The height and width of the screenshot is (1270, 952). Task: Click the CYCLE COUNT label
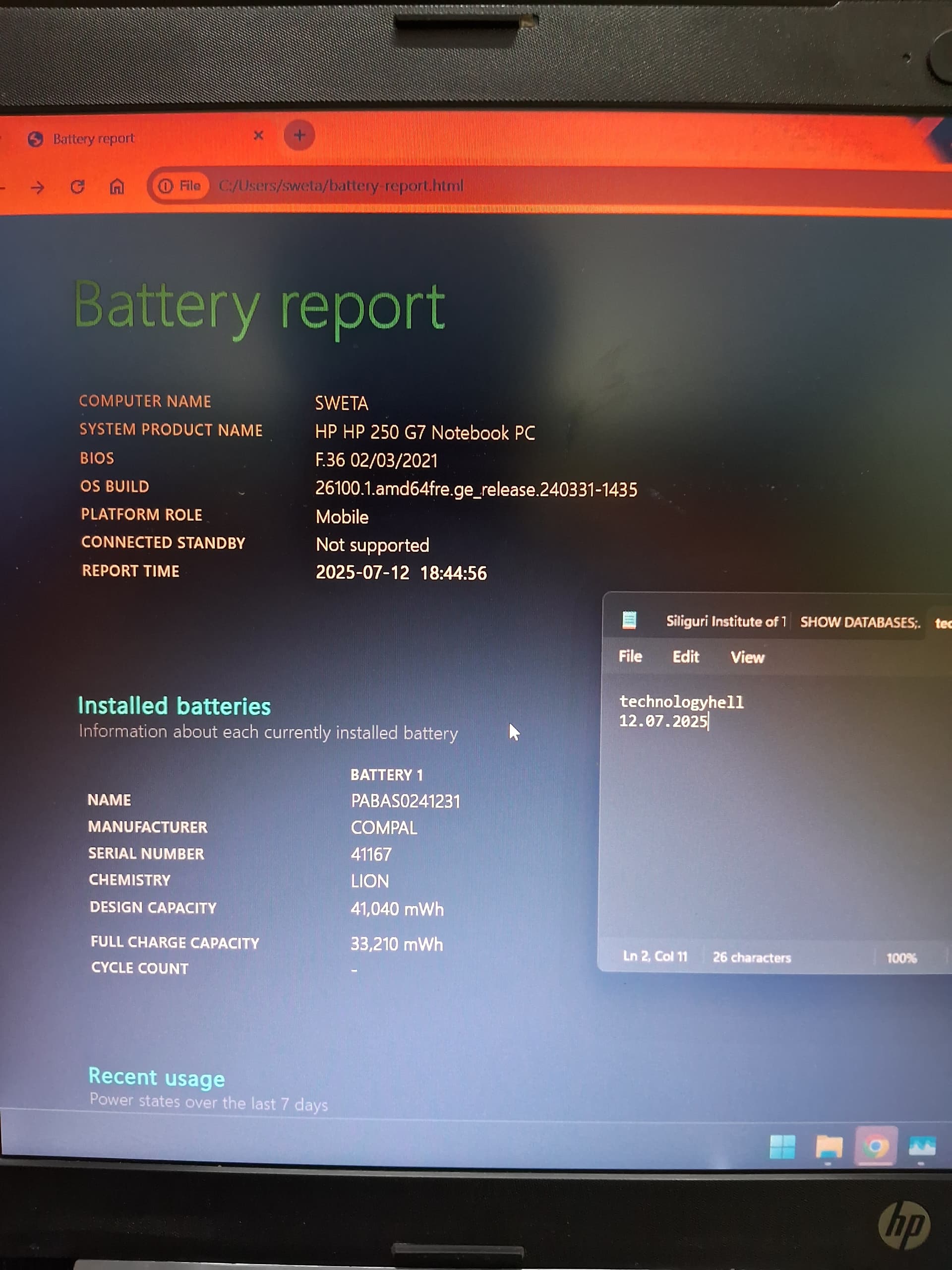139,968
